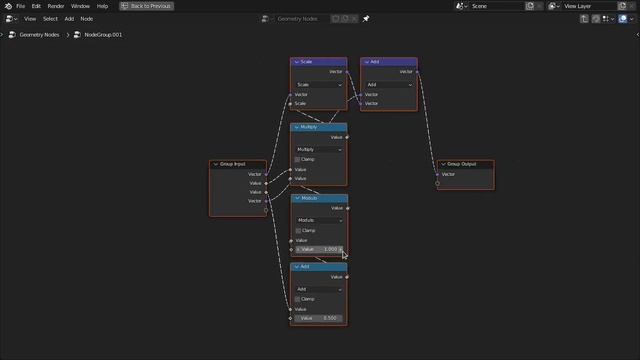640x360 pixels.
Task: Collapse the math Add node chevron
Action: [297, 267]
